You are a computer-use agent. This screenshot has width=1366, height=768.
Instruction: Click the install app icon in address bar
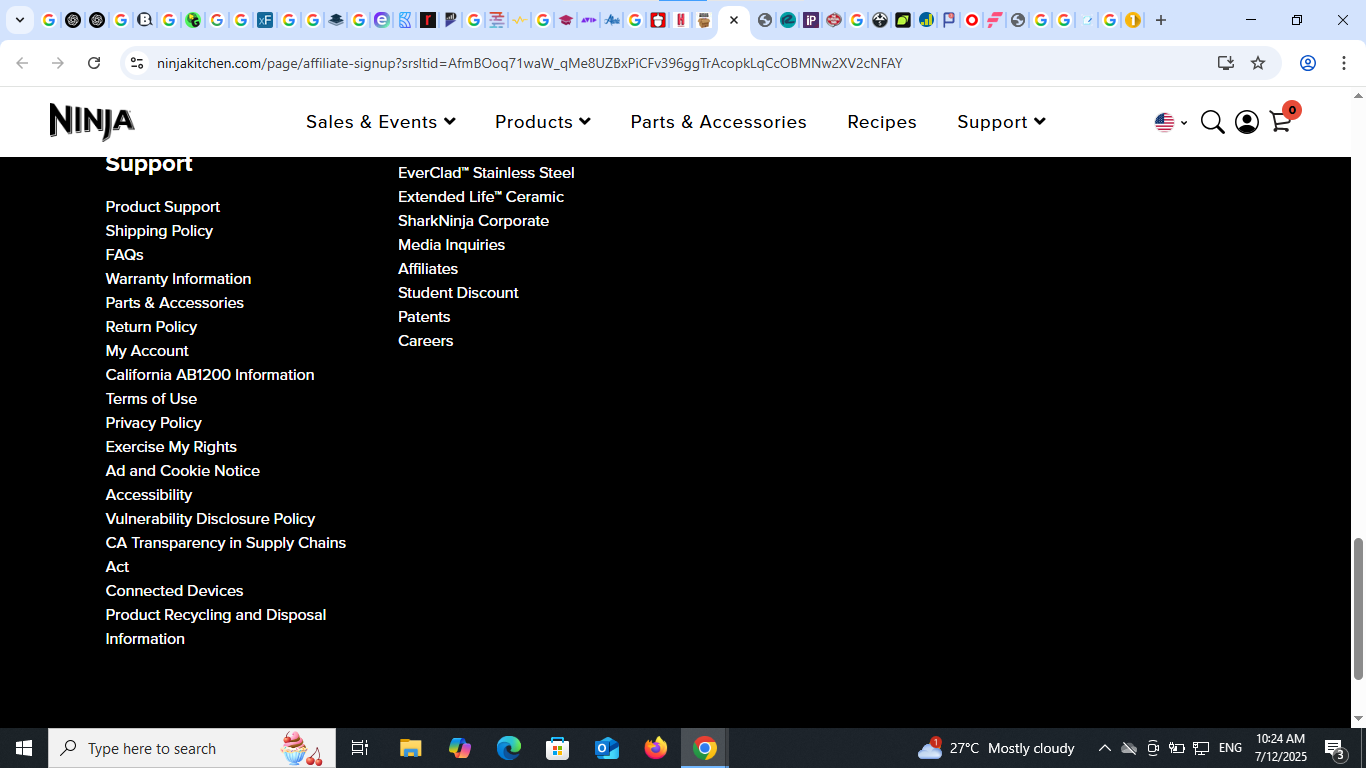coord(1226,63)
